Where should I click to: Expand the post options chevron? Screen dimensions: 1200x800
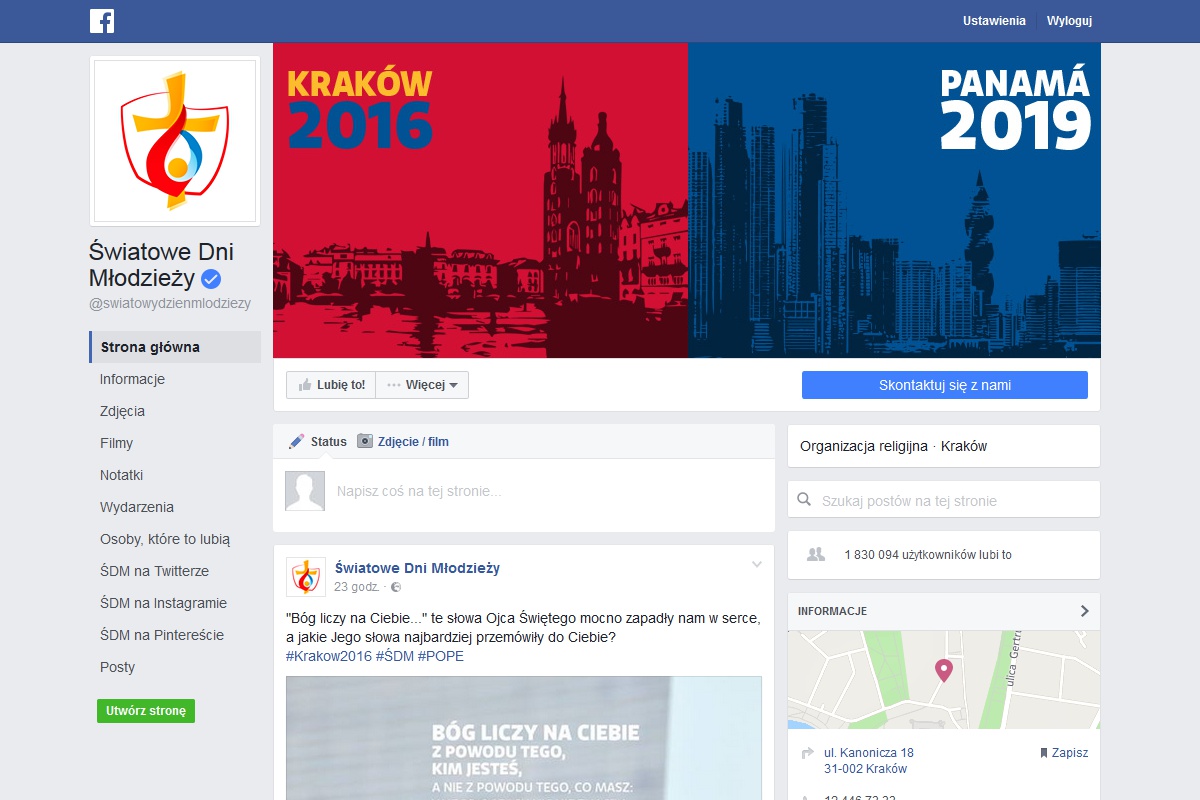pos(757,565)
